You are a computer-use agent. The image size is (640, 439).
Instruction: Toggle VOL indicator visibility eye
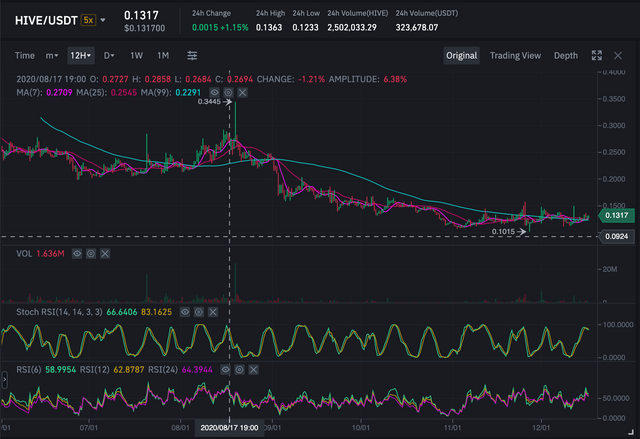[x=77, y=254]
